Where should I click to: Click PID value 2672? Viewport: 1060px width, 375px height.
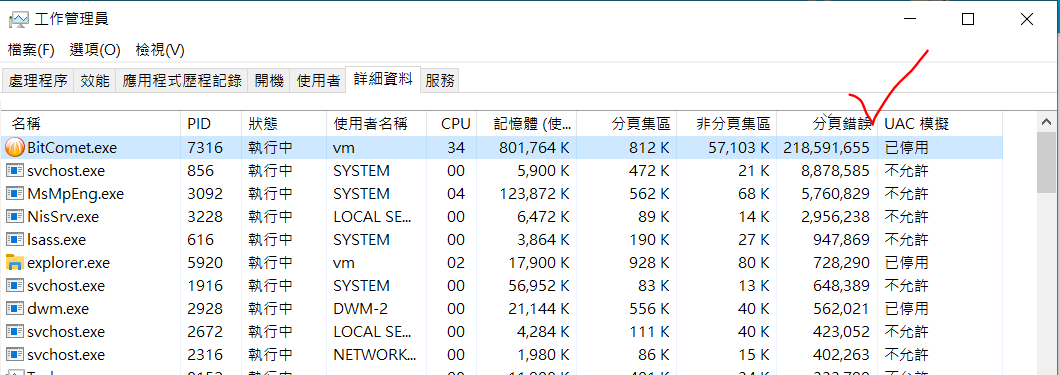pos(205,331)
